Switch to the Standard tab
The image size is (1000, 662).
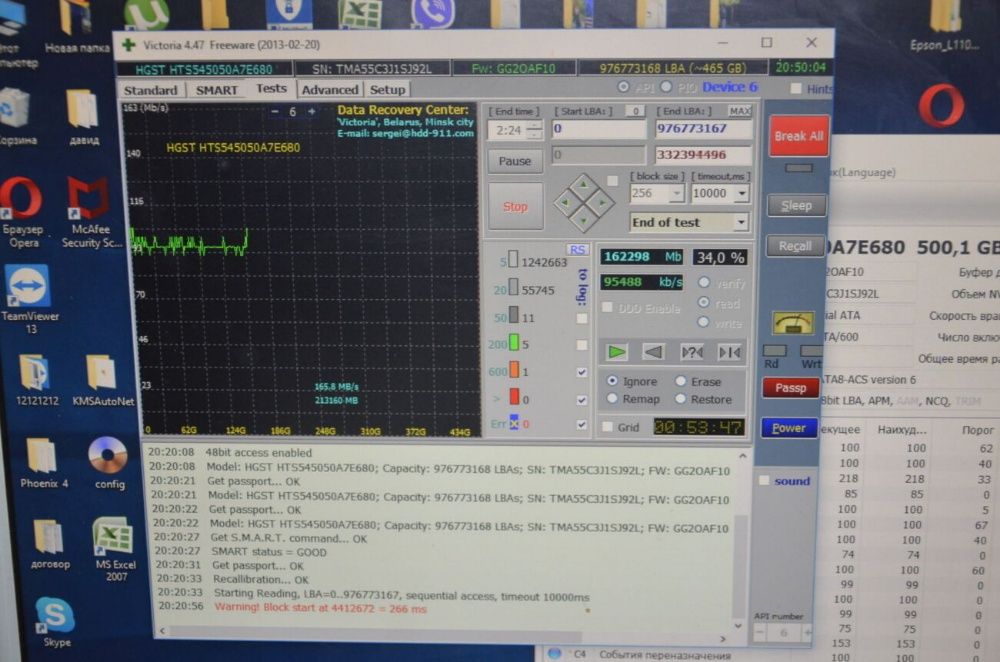pos(151,90)
